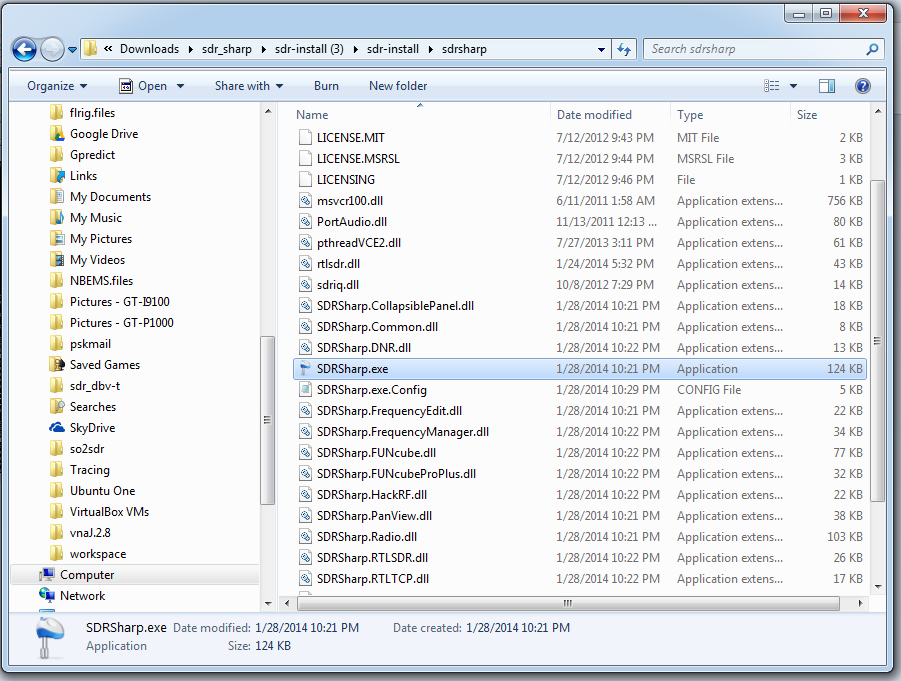Sort by the Date modified column header
This screenshot has height=681, width=901.
coord(594,115)
